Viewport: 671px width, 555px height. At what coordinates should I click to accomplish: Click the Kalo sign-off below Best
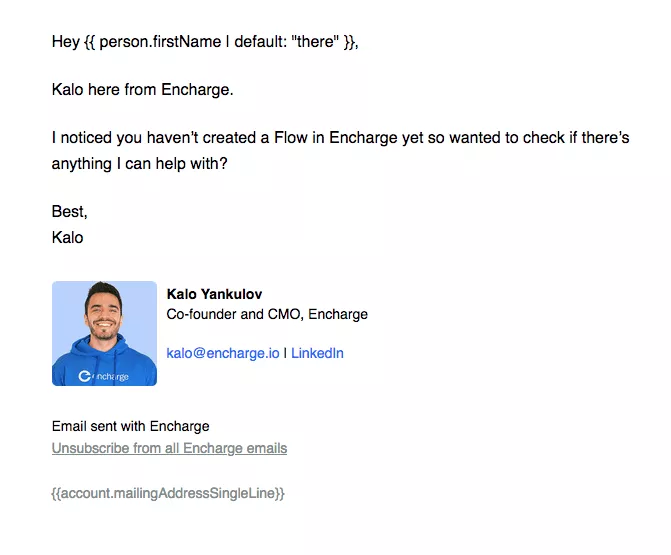pos(67,237)
